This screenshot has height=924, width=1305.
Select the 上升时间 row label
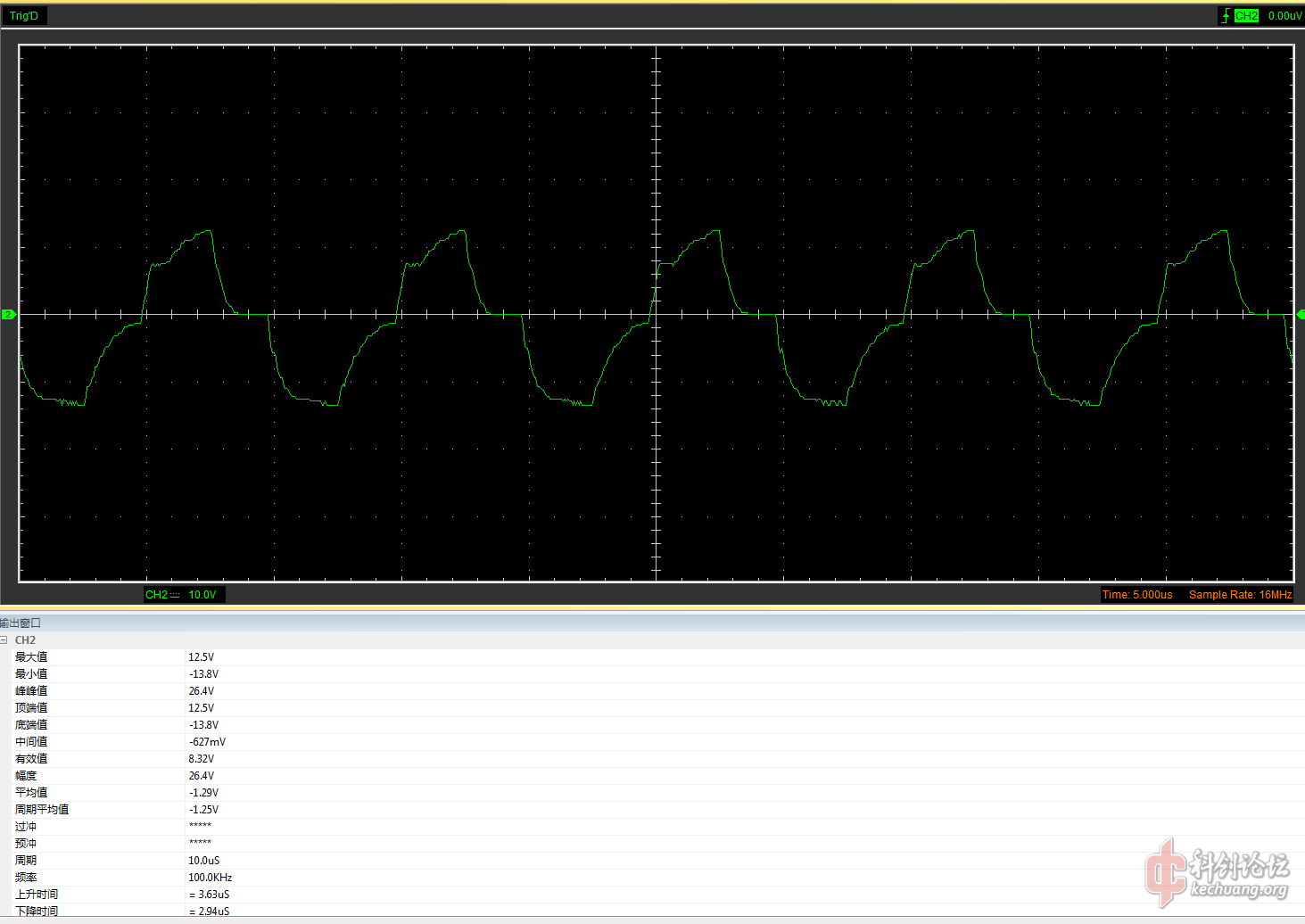click(x=37, y=895)
